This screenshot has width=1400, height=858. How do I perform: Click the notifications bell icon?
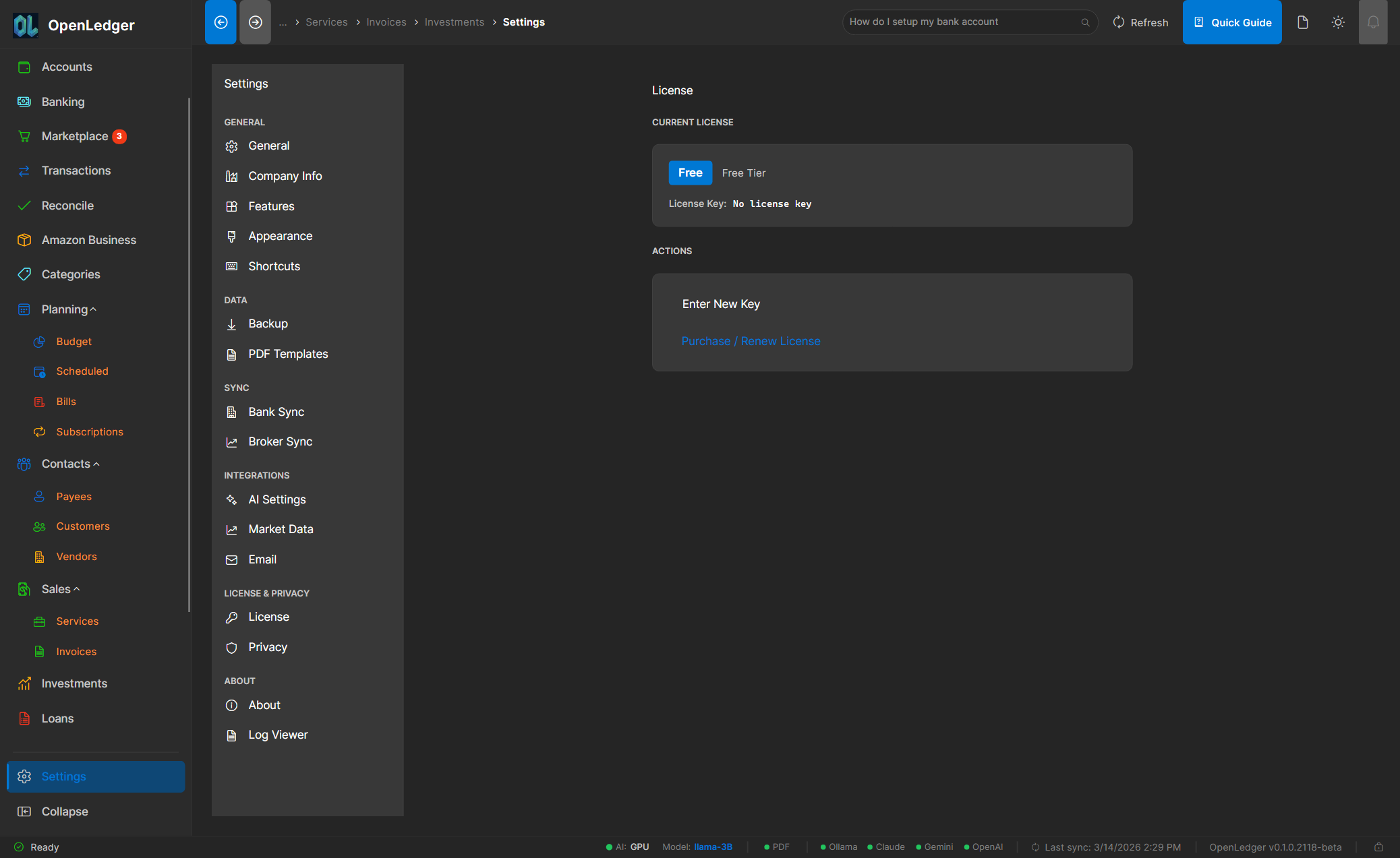point(1373,22)
